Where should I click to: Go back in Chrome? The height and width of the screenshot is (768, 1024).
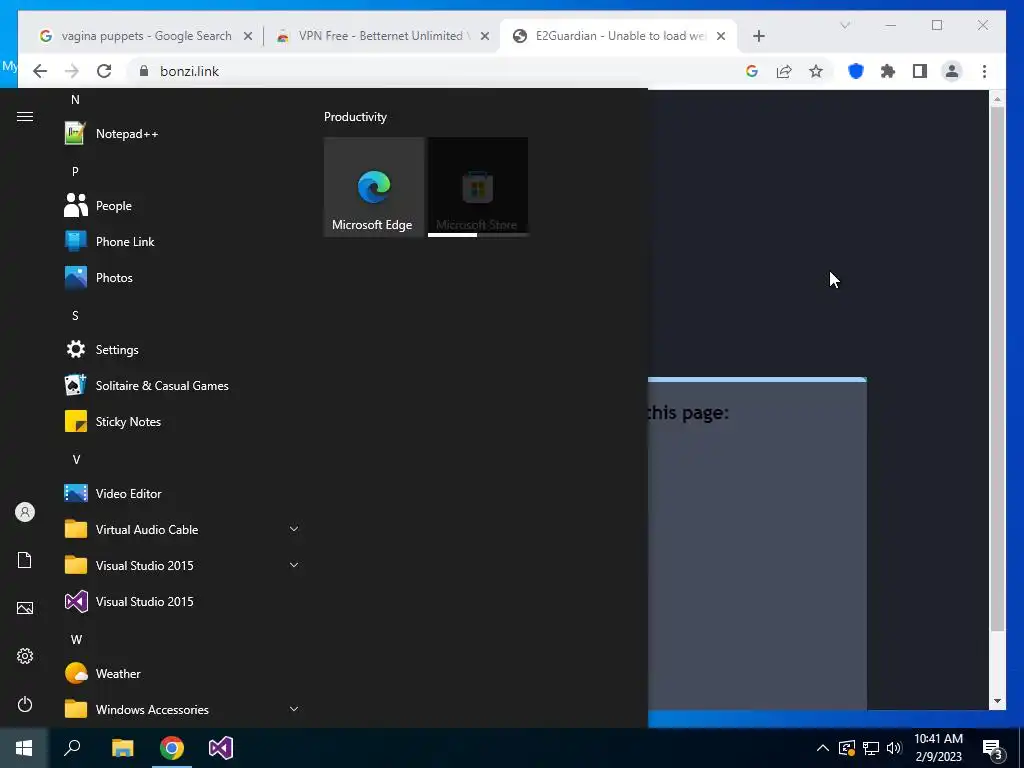pos(40,71)
